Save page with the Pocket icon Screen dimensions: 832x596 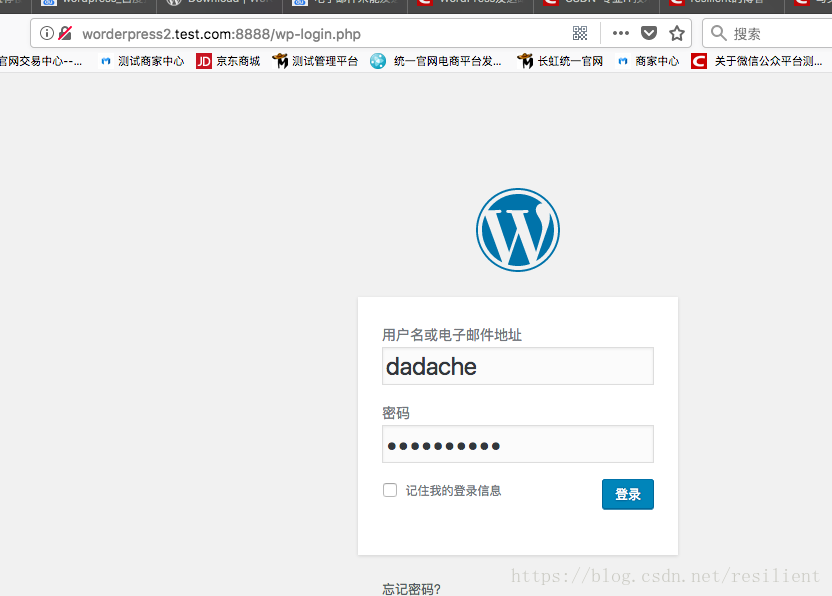pyautogui.click(x=648, y=33)
